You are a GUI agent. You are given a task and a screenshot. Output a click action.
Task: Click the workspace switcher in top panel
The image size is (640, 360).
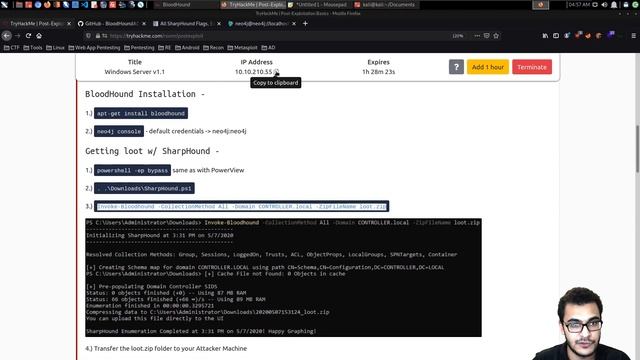coord(540,5)
